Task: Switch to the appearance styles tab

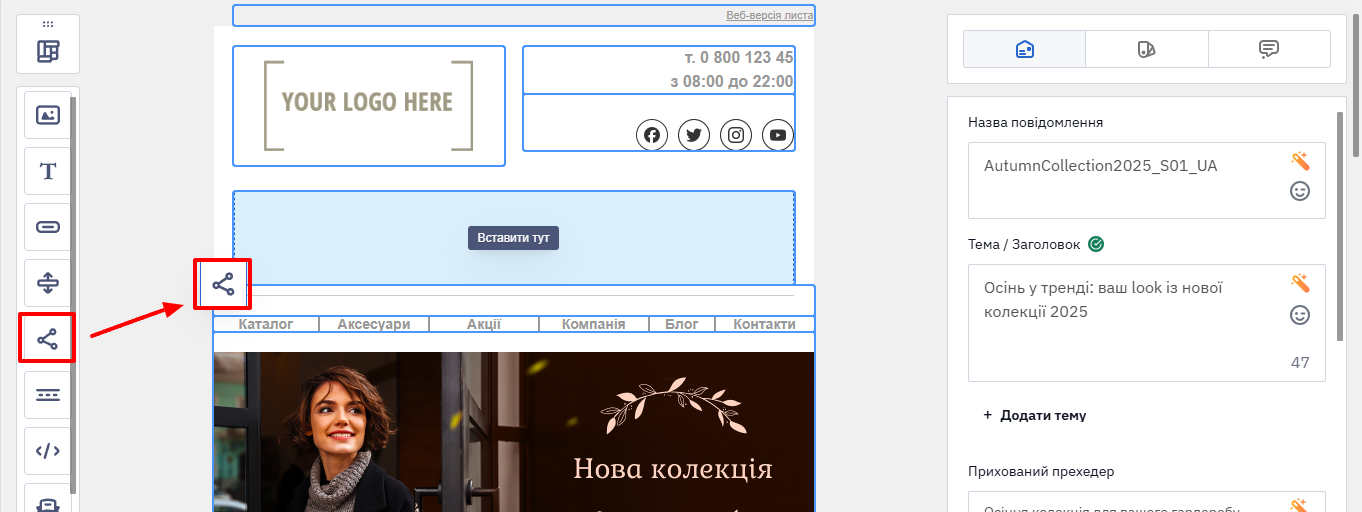Action: 1147,49
